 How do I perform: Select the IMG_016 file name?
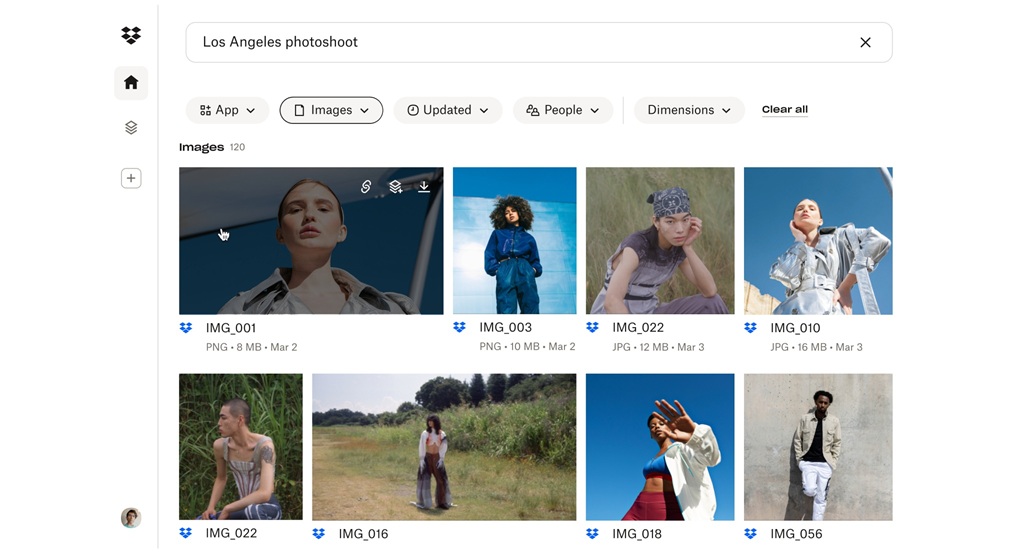point(363,534)
